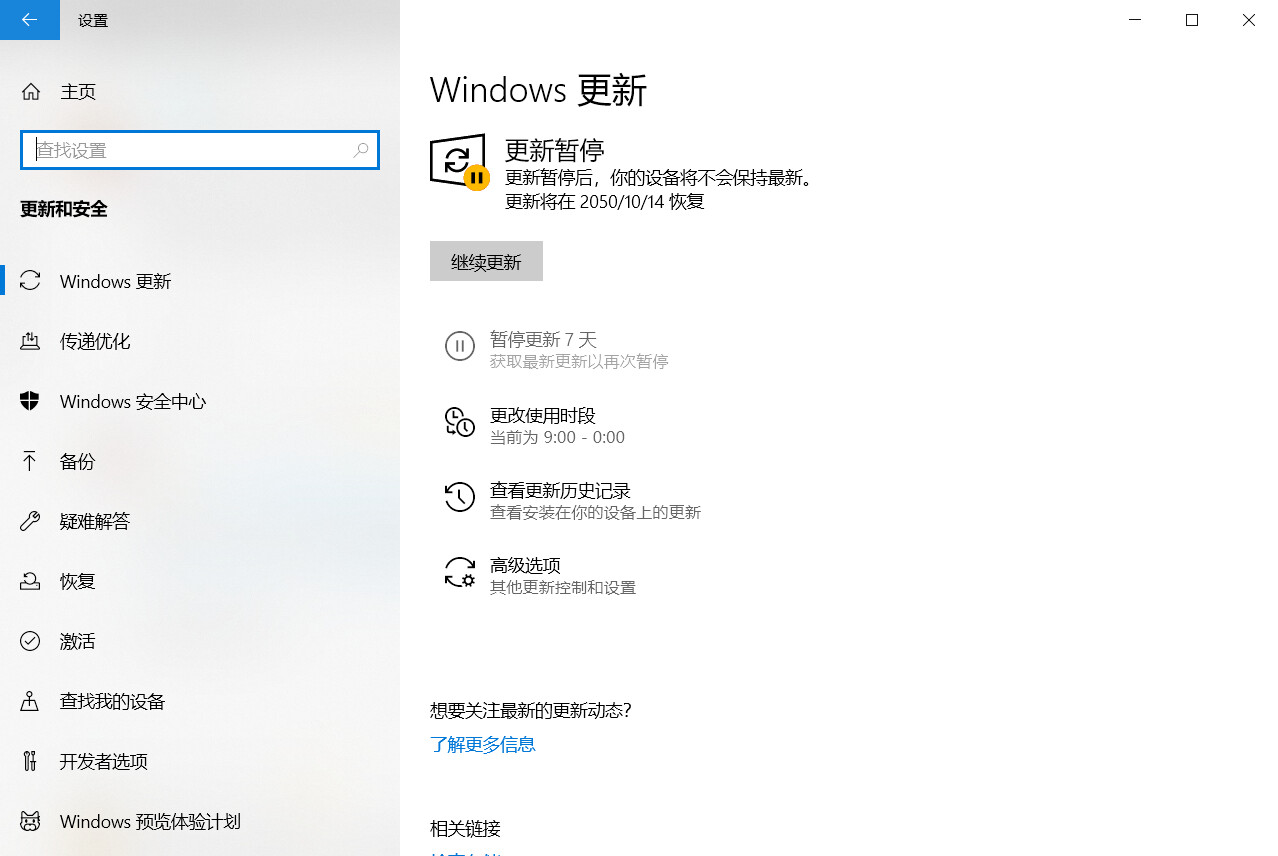Image resolution: width=1278 pixels, height=856 pixels.
Task: Click the 开发者选项 tools icon
Action: [x=30, y=761]
